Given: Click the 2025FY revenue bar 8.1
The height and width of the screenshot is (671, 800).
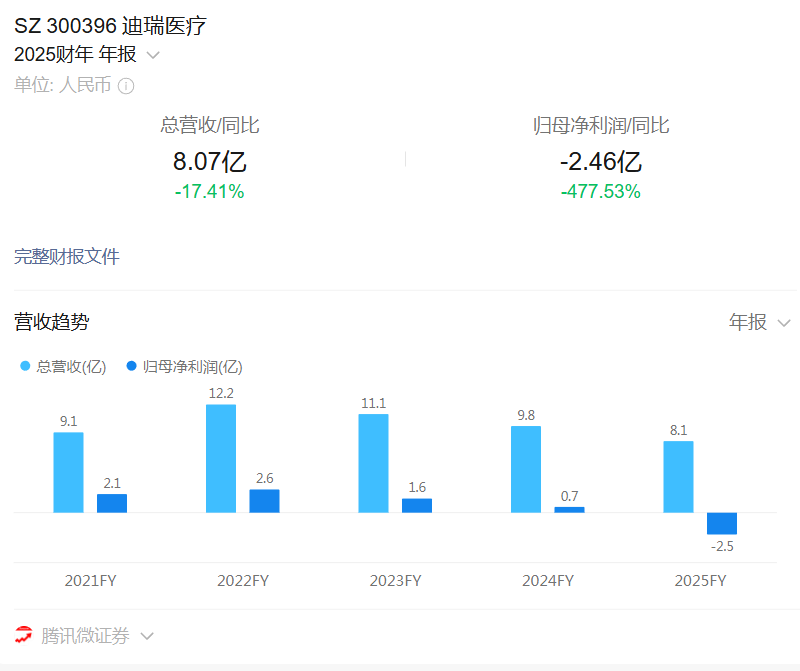Looking at the screenshot, I should [679, 477].
